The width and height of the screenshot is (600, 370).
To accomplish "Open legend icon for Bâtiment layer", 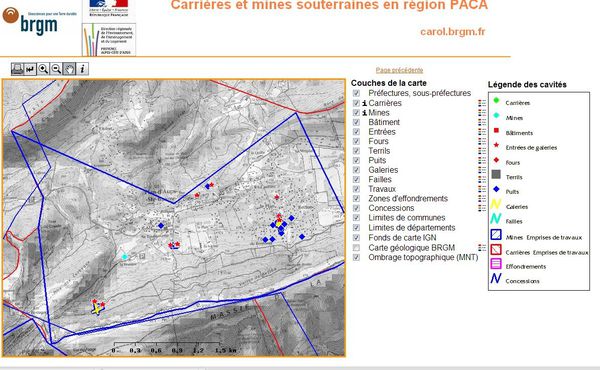I will click(x=482, y=122).
